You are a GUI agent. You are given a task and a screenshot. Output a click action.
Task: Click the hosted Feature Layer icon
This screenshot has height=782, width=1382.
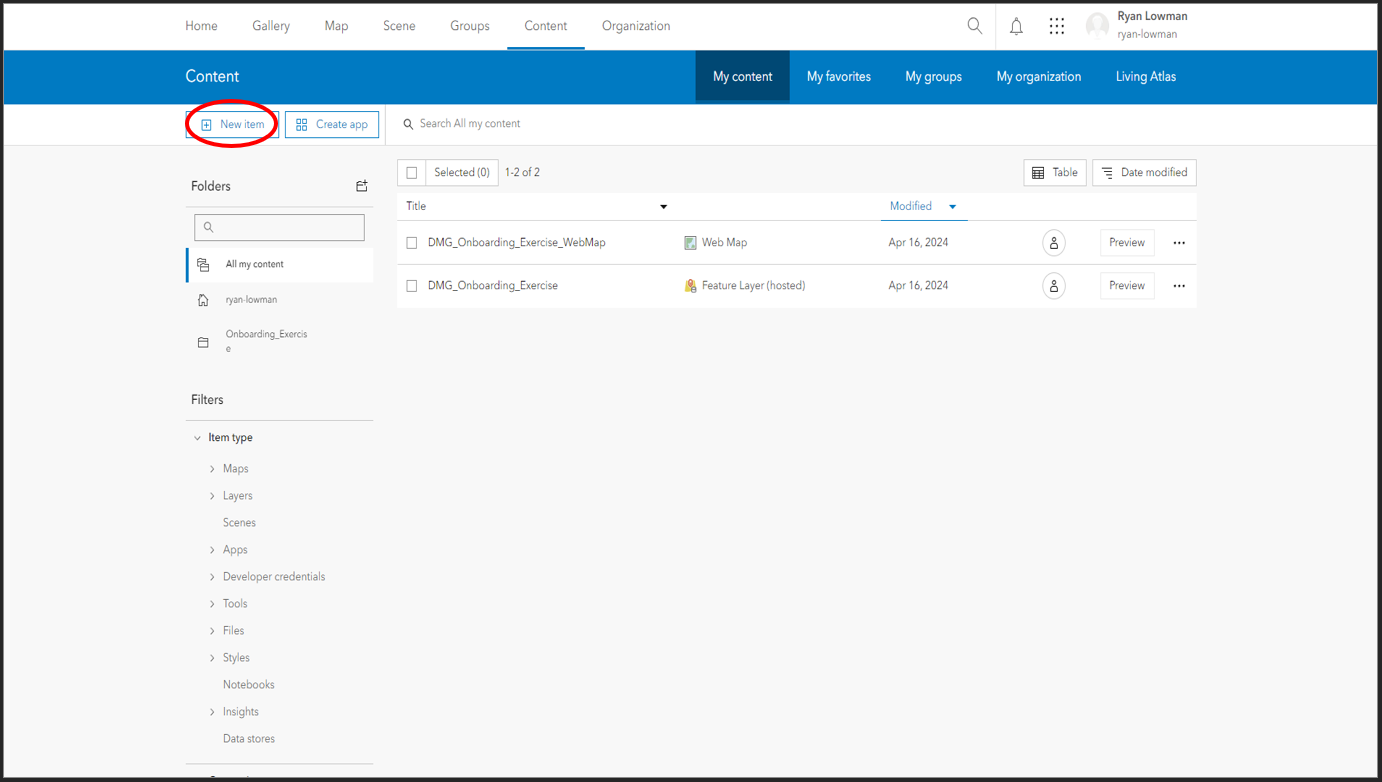[x=690, y=285]
